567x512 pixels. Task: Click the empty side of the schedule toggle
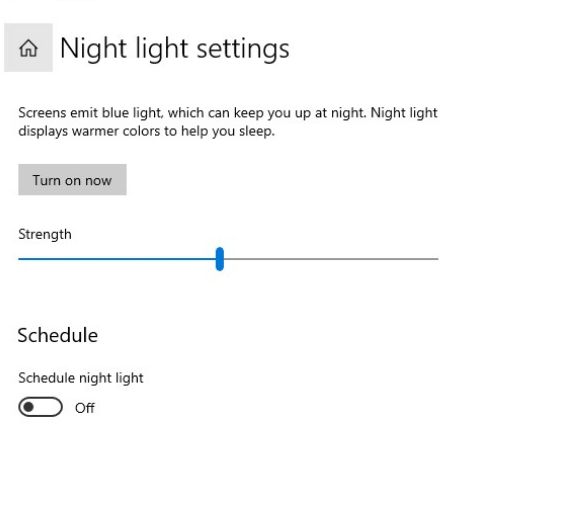click(49, 407)
